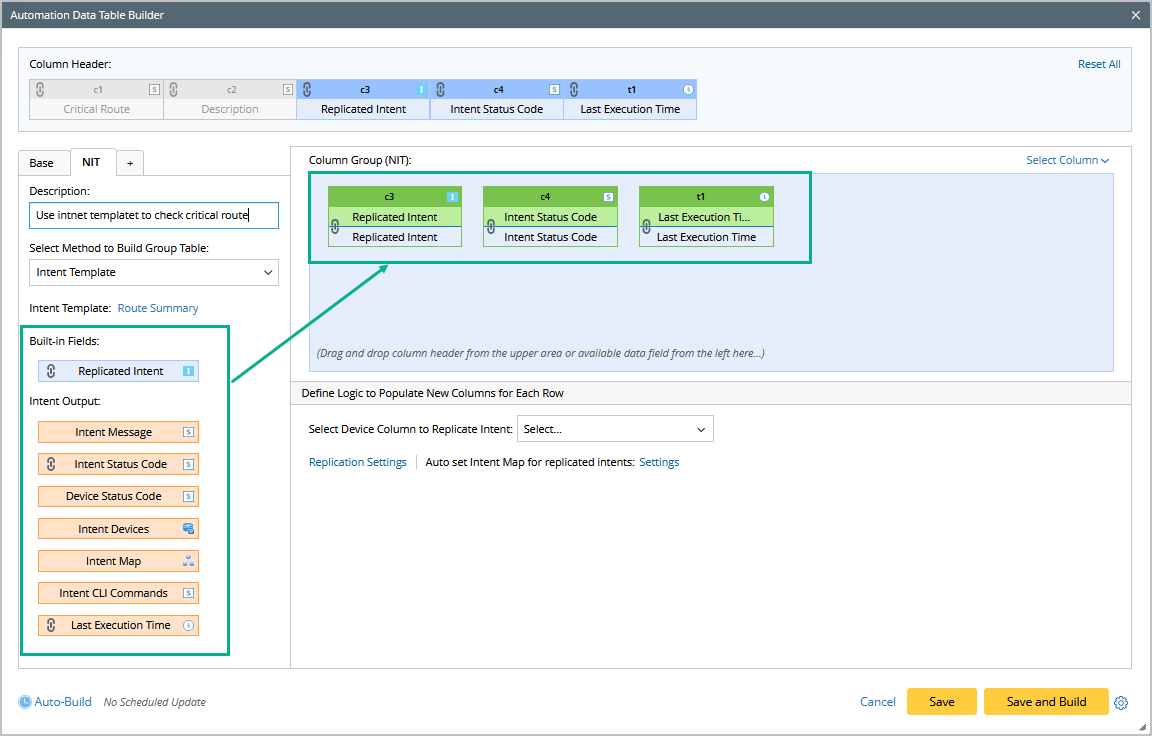
Task: Click the settings gear beside Save and Build
Action: coord(1121,703)
